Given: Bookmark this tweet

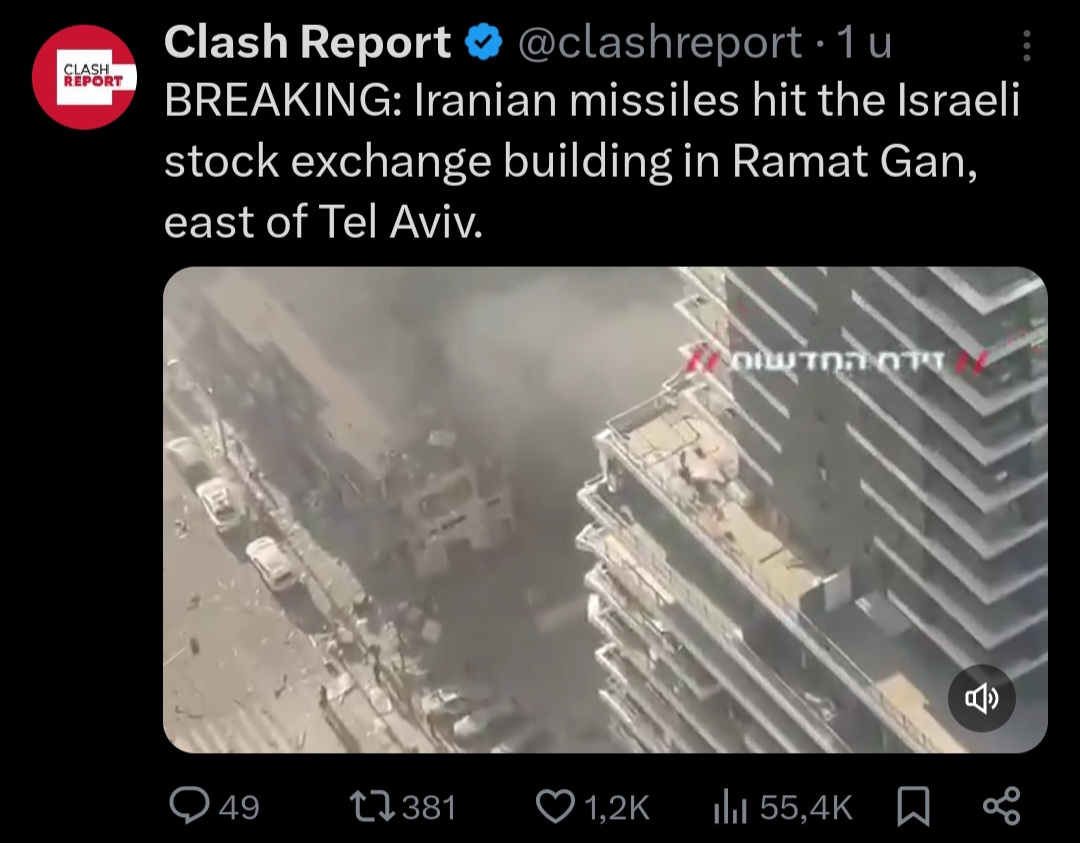Looking at the screenshot, I should pyautogui.click(x=913, y=806).
